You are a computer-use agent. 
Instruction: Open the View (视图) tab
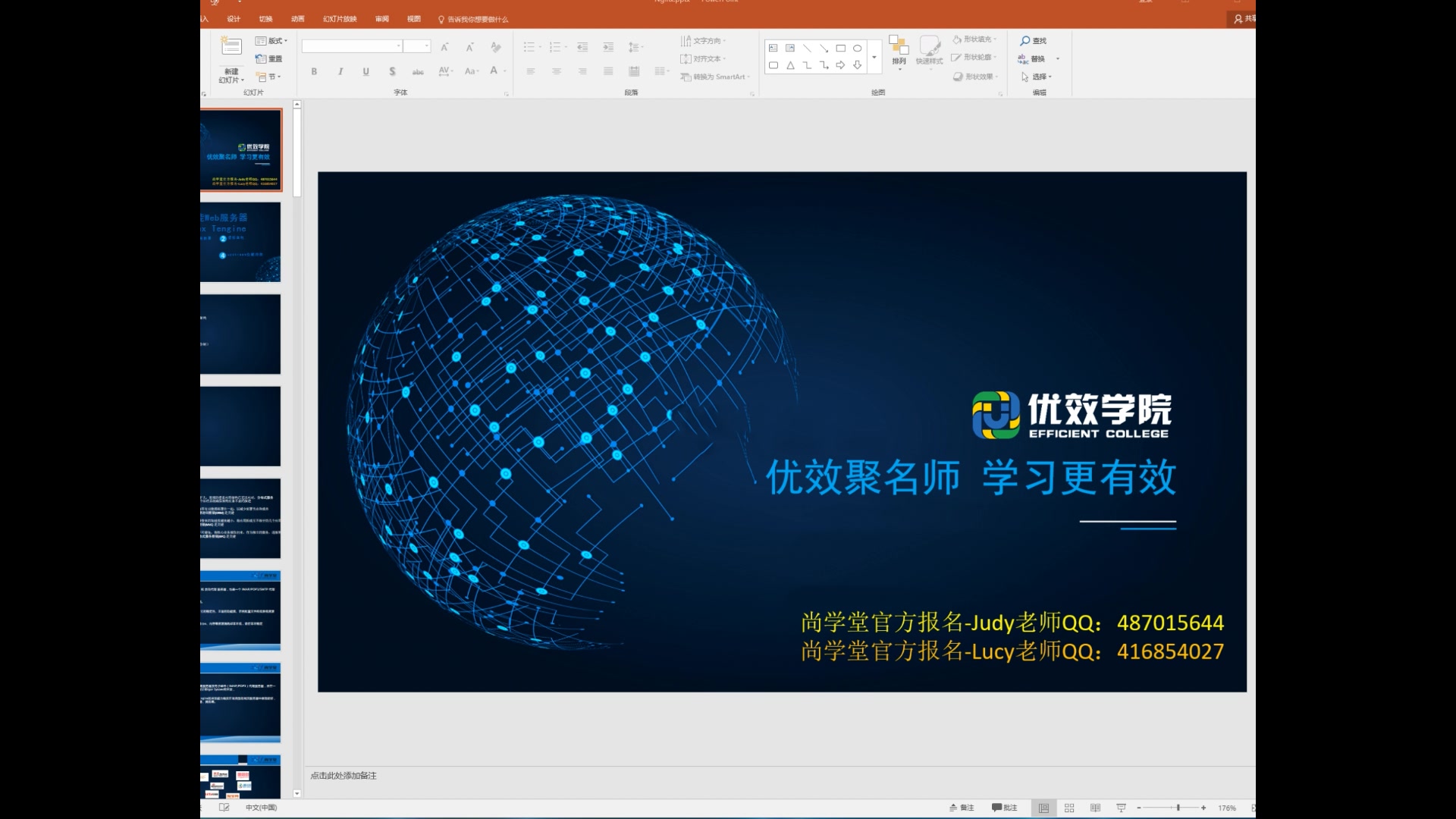tap(413, 19)
